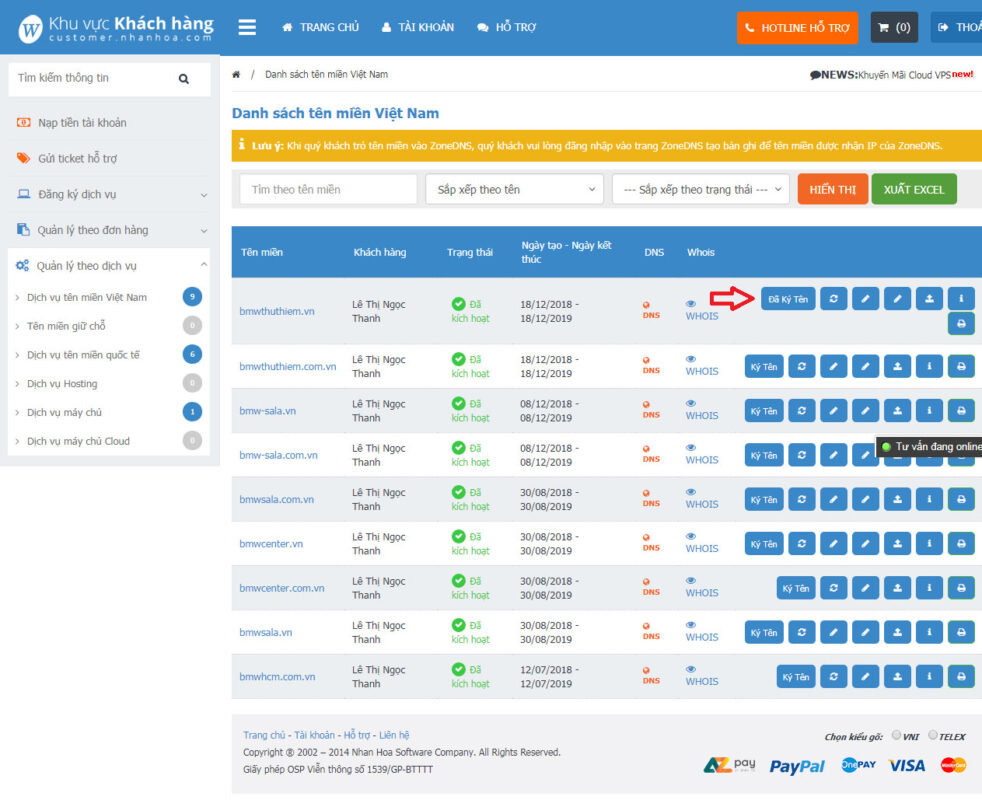982x800 pixels.
Task: Open the shopping cart (0)
Action: (894, 28)
